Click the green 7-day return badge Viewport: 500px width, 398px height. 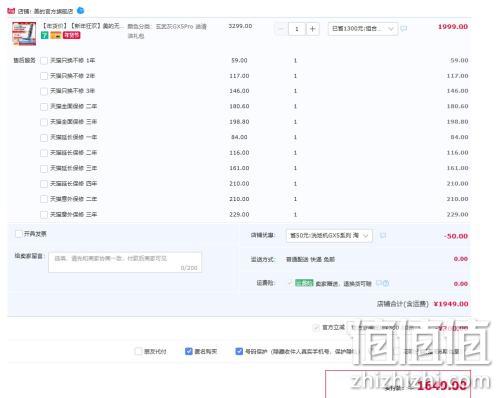point(45,35)
